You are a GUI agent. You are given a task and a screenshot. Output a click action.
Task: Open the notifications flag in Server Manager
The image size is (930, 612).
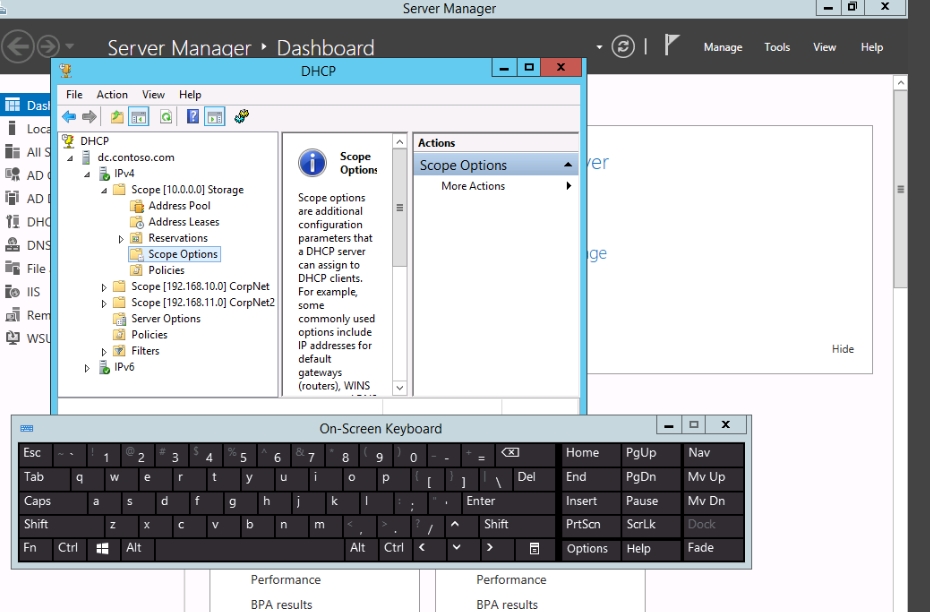pyautogui.click(x=671, y=45)
